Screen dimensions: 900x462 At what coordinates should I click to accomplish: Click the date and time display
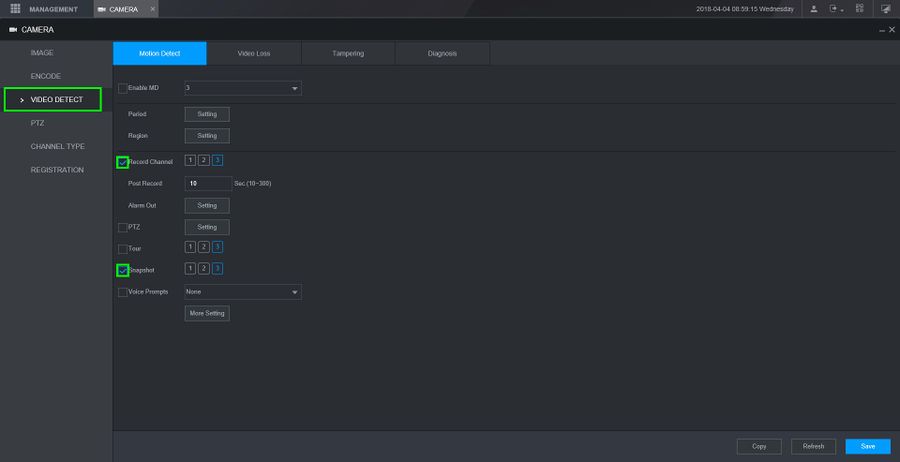745,9
